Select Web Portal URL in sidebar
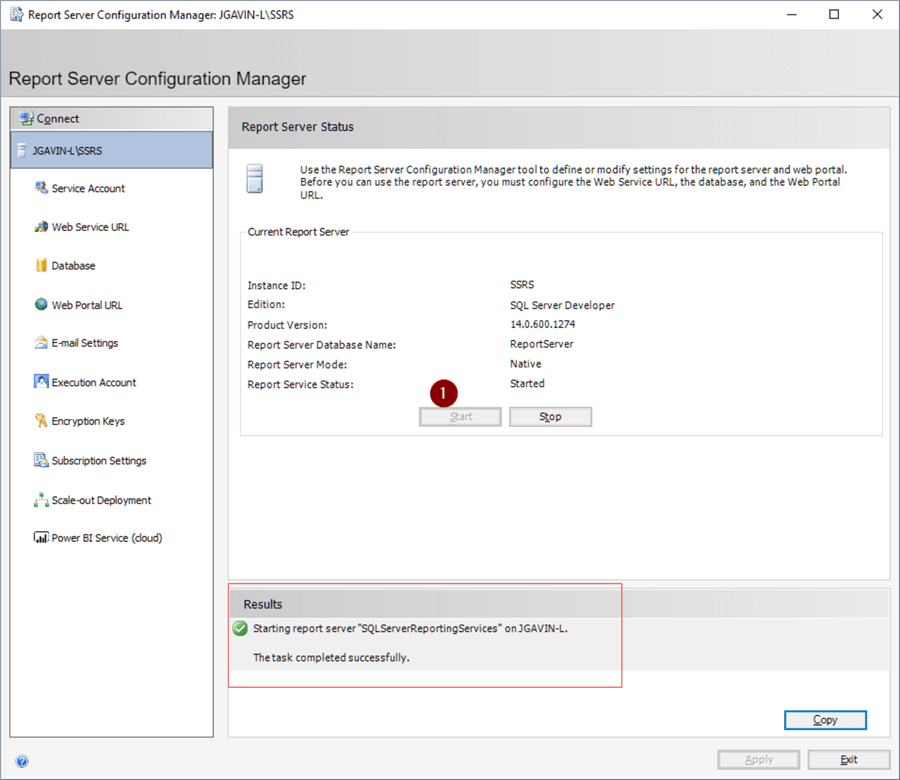 [87, 305]
